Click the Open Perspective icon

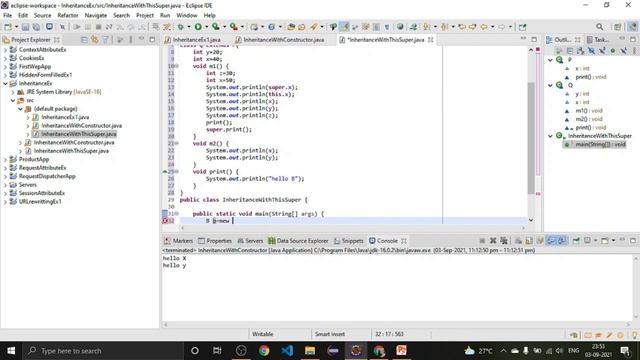click(618, 27)
